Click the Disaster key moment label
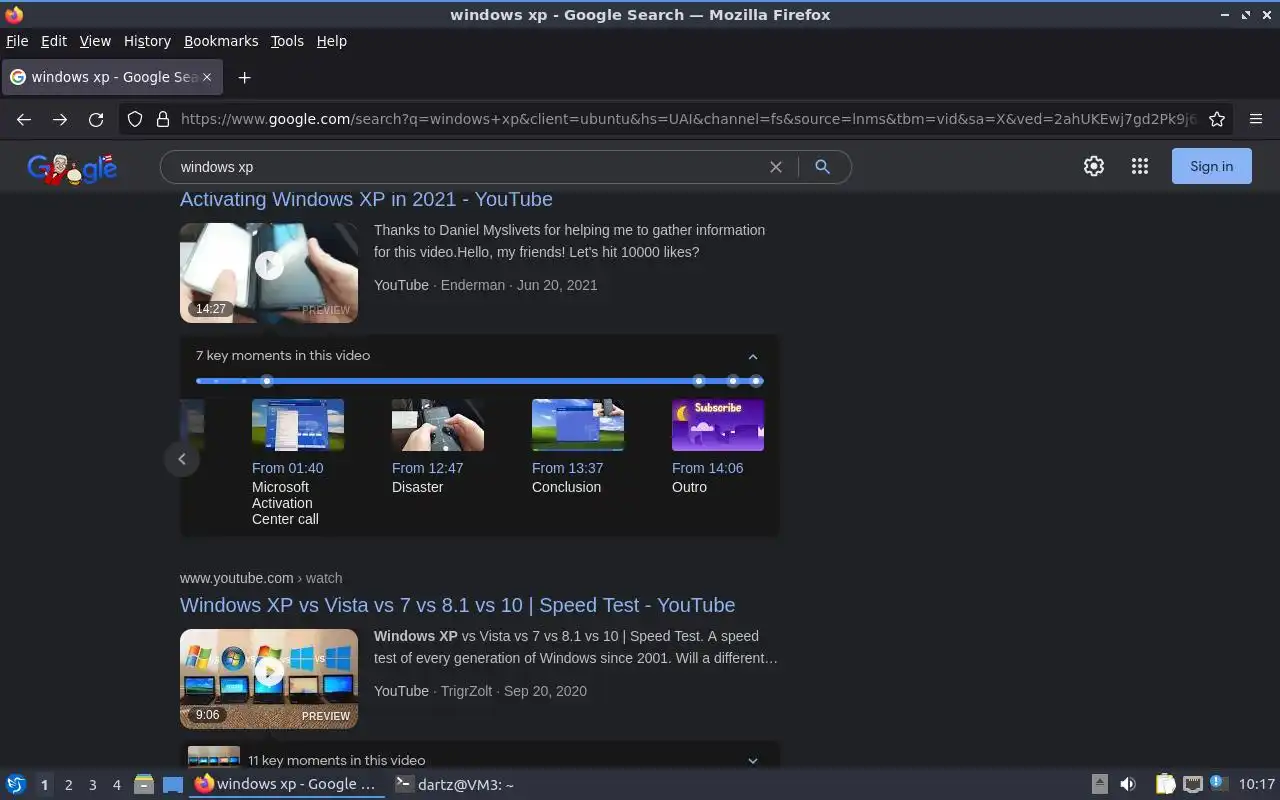1280x800 pixels. coord(417,487)
